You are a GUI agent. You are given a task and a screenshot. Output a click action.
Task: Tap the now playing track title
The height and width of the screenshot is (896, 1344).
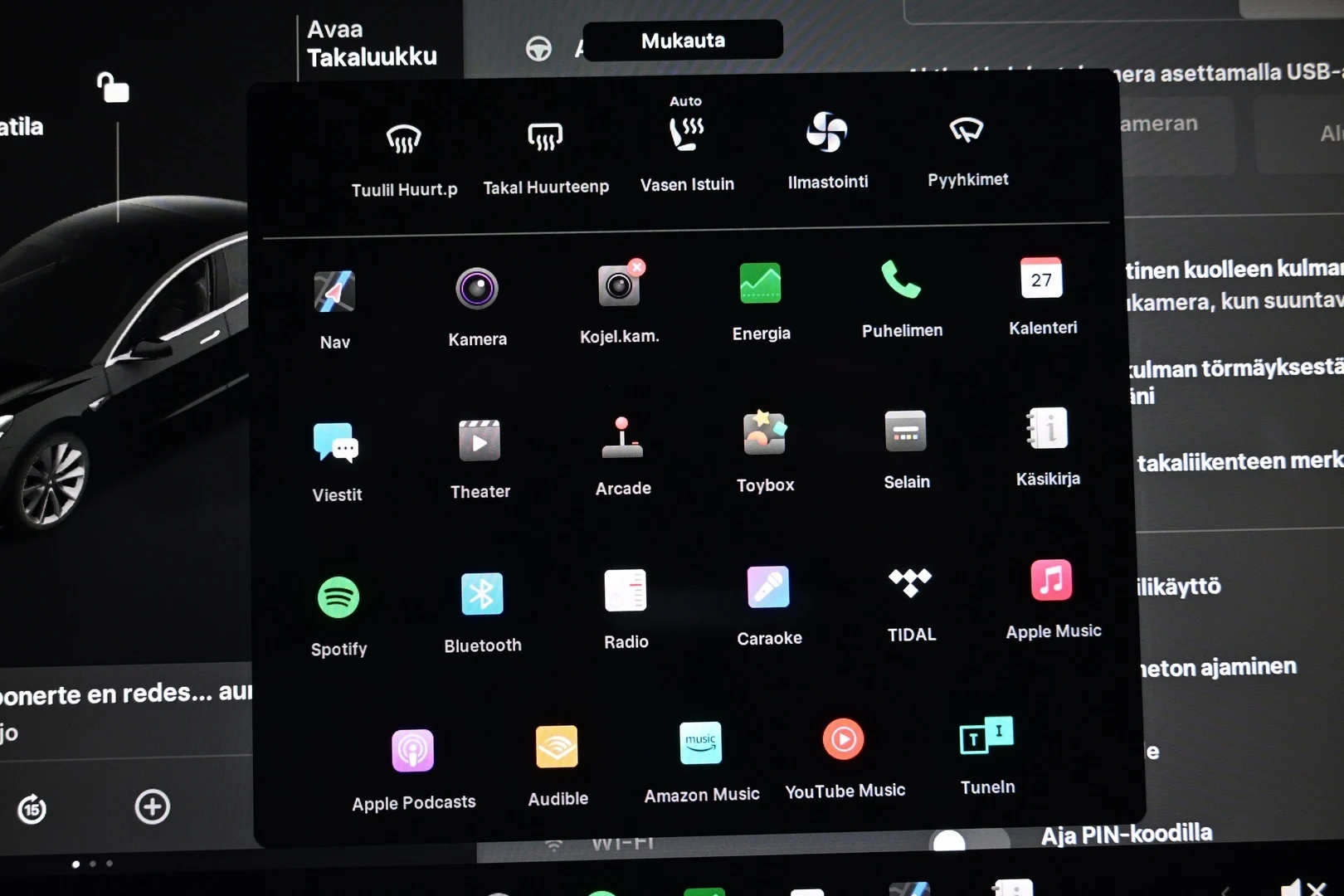coord(124,692)
